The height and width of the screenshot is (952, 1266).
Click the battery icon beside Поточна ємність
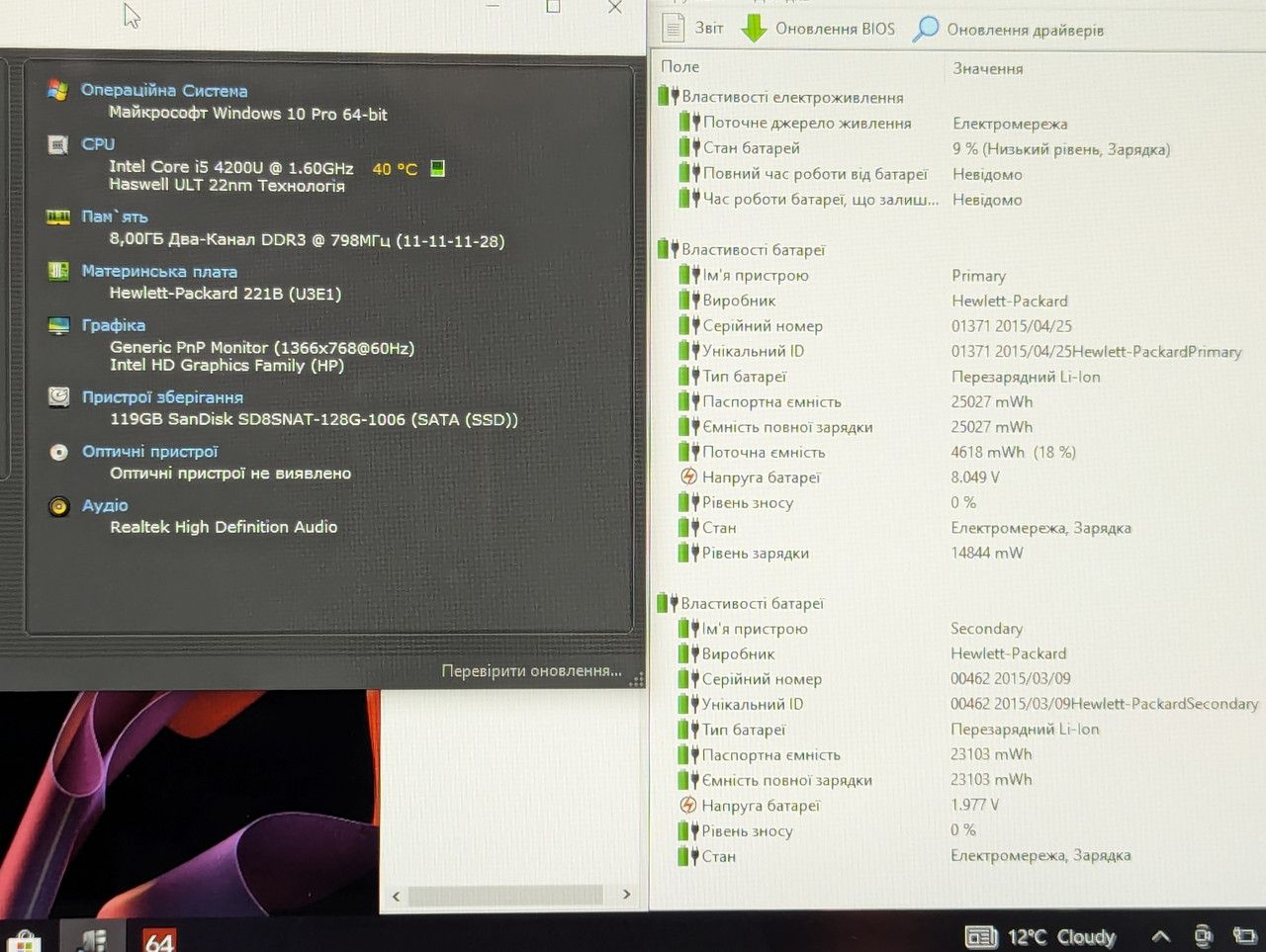[689, 452]
